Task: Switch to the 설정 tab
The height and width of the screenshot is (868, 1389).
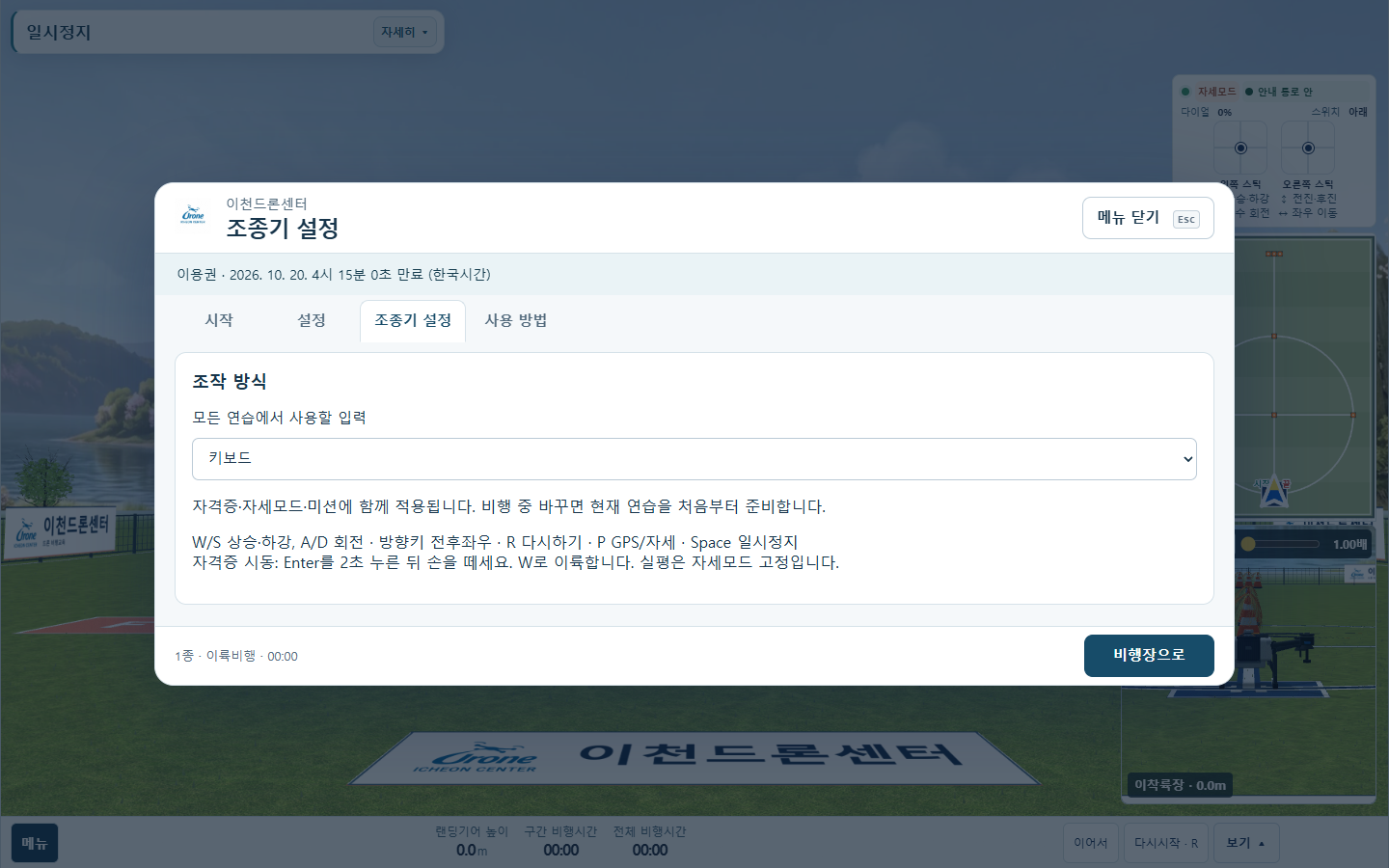Action: point(312,320)
